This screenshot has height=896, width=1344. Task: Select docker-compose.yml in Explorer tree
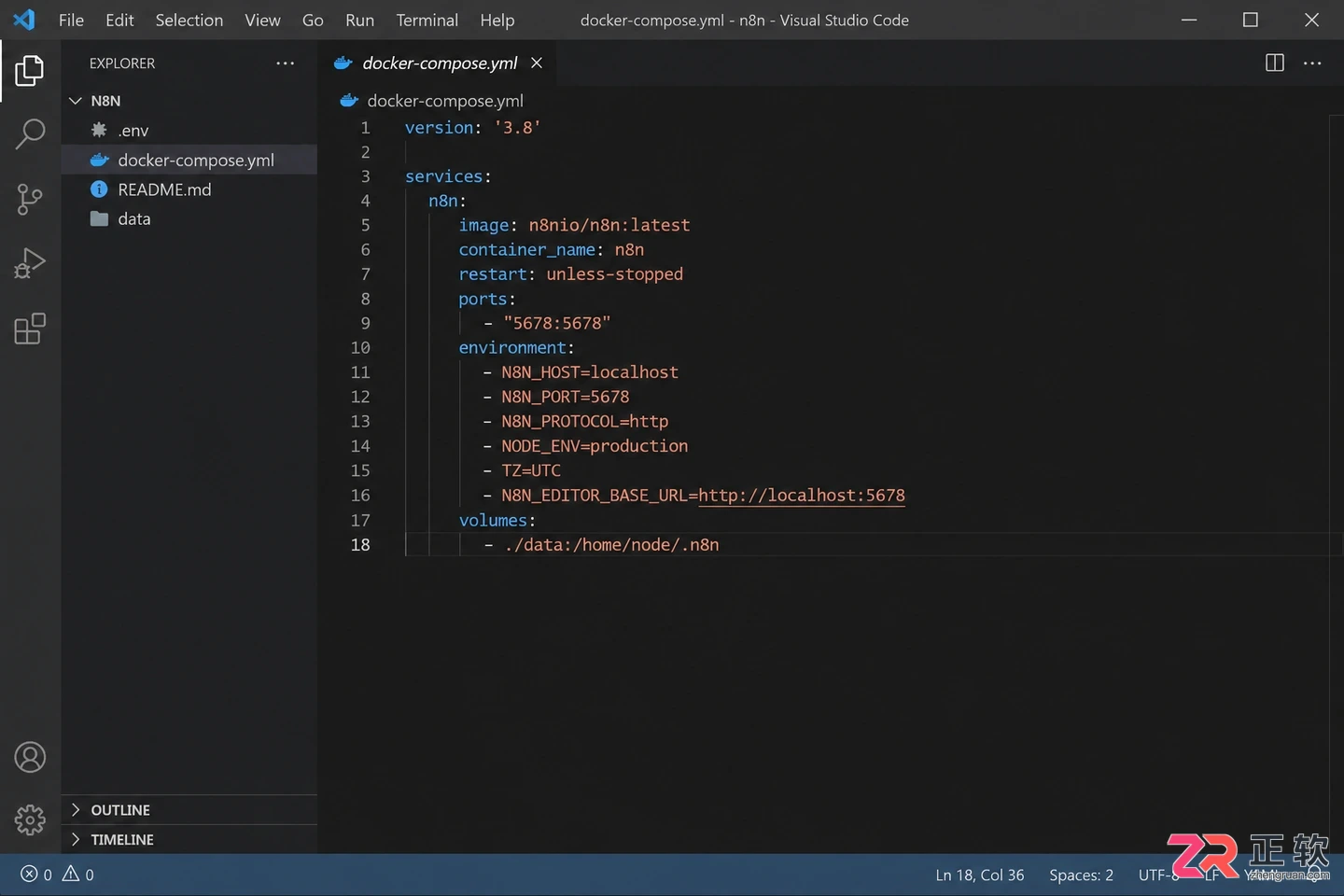pos(189,160)
